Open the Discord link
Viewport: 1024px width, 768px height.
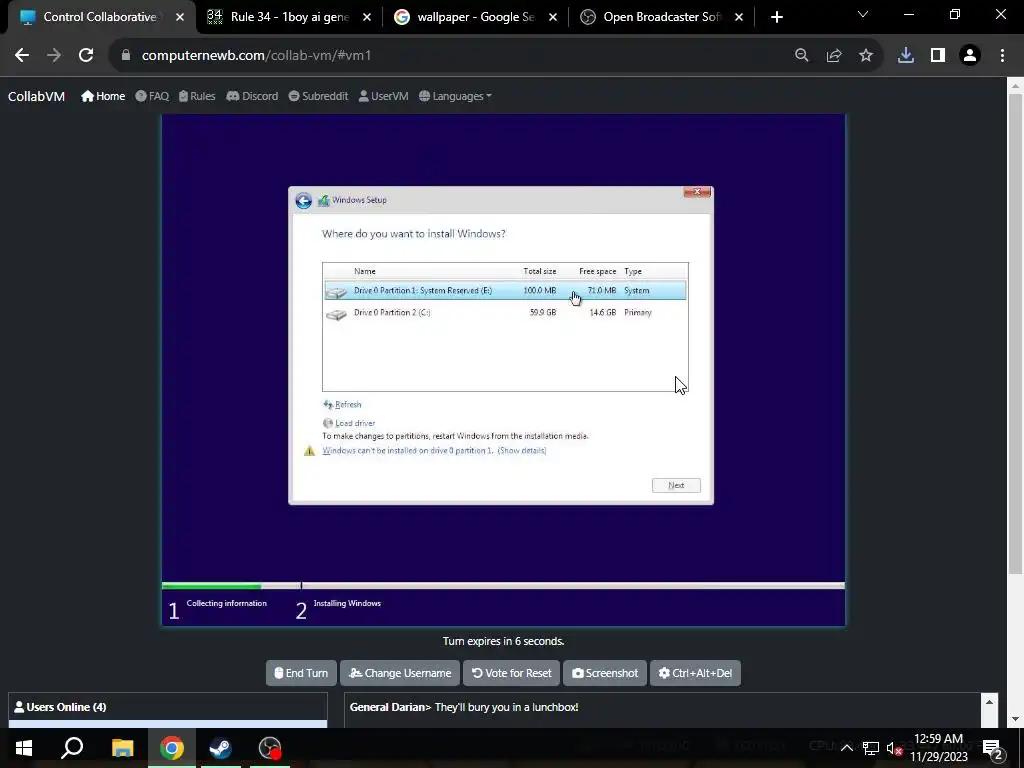(252, 96)
